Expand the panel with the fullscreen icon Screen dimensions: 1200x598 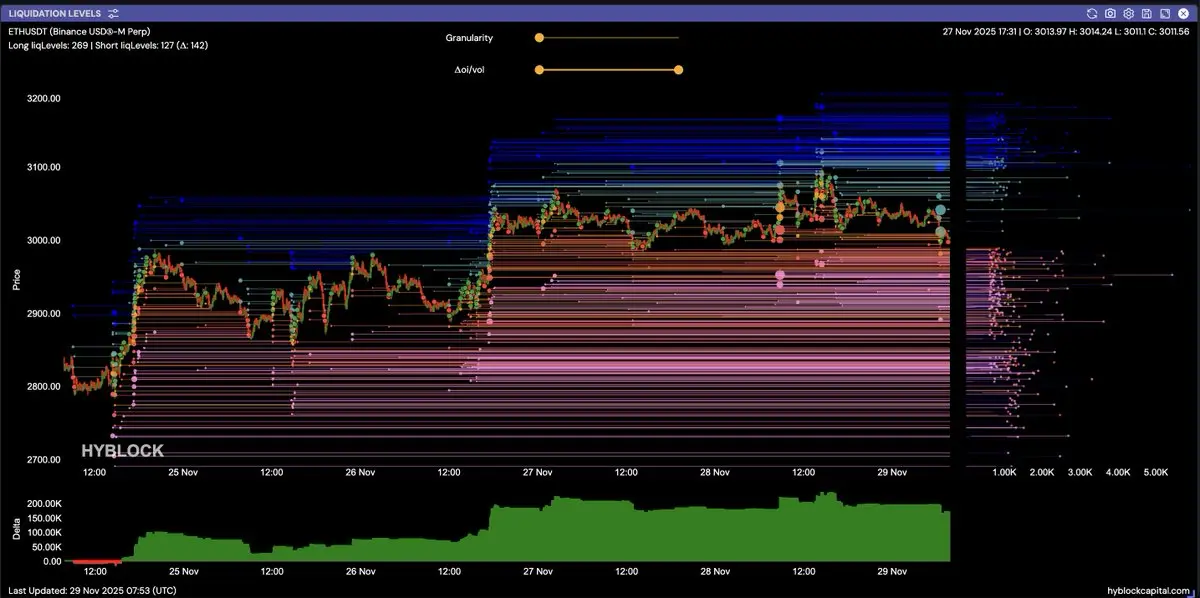(x=1165, y=13)
